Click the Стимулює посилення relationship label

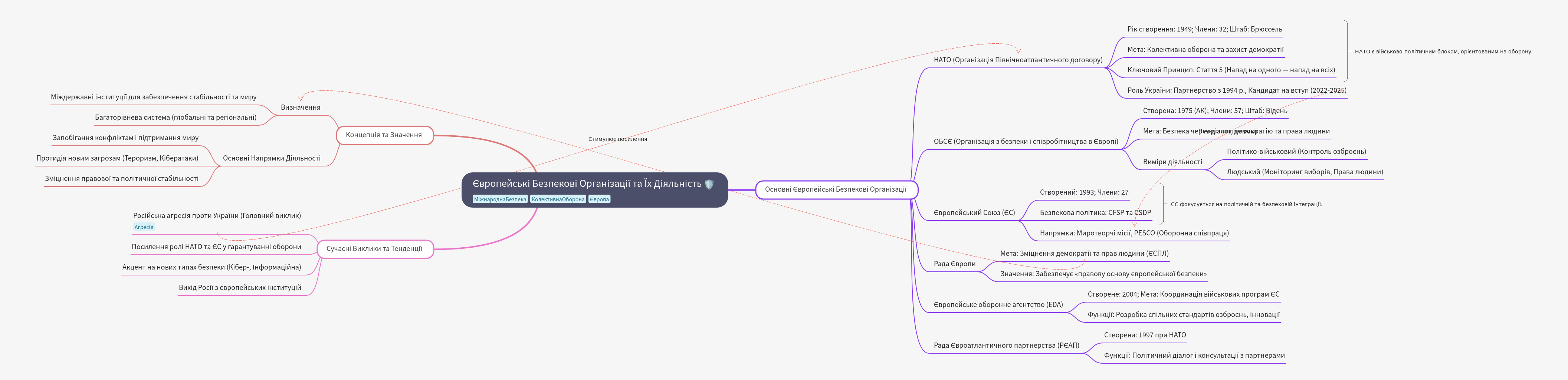(617, 139)
